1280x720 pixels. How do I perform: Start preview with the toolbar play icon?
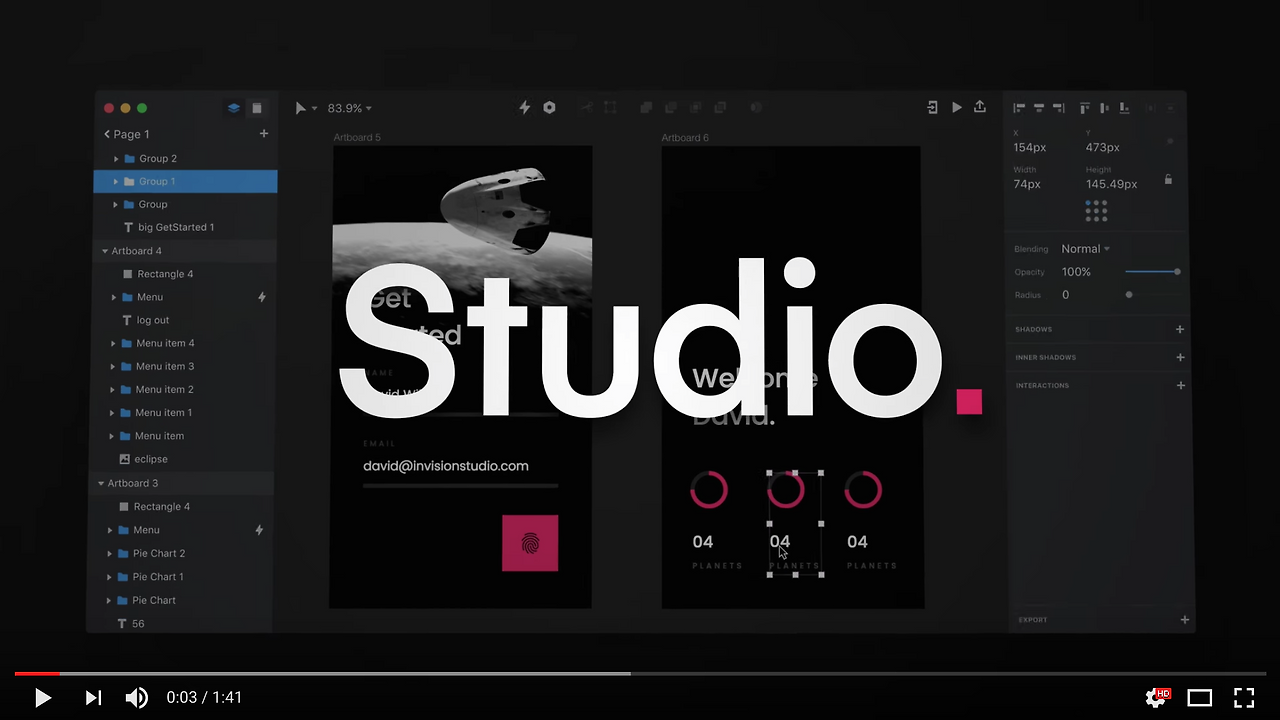(x=957, y=107)
